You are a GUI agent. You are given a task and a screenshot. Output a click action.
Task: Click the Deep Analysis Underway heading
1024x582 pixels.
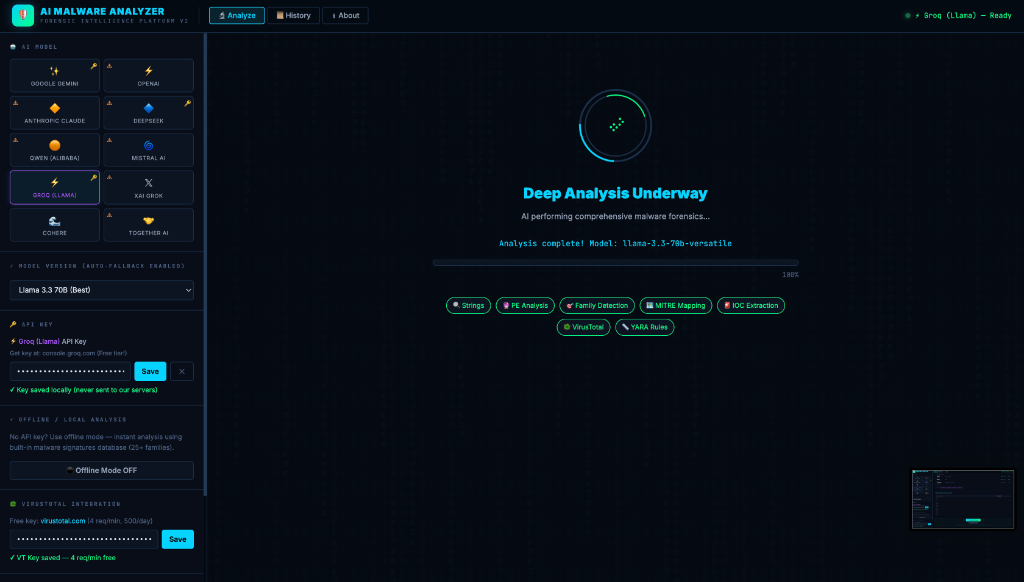point(615,193)
